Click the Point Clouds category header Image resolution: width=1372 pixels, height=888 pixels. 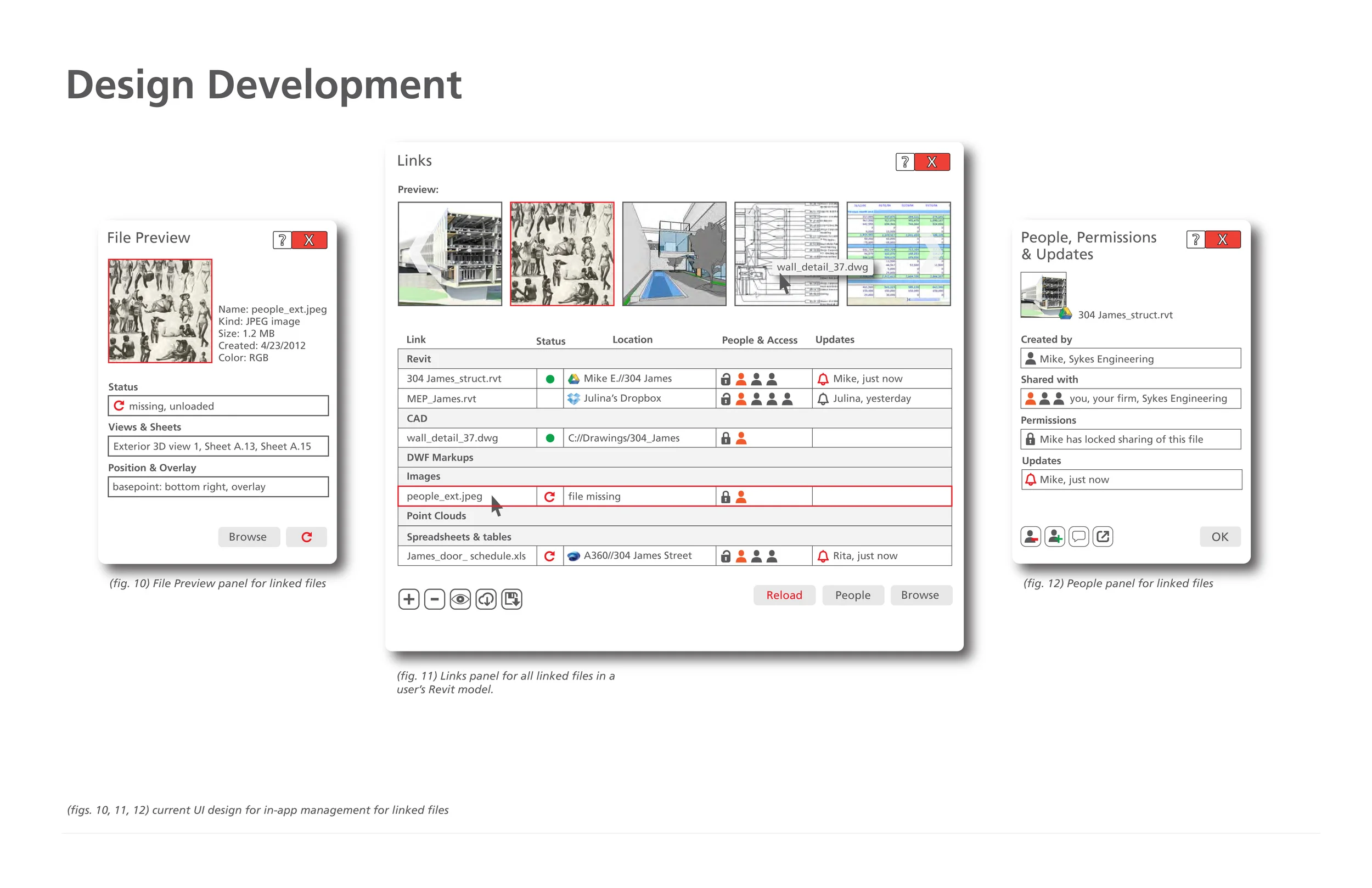coord(436,516)
